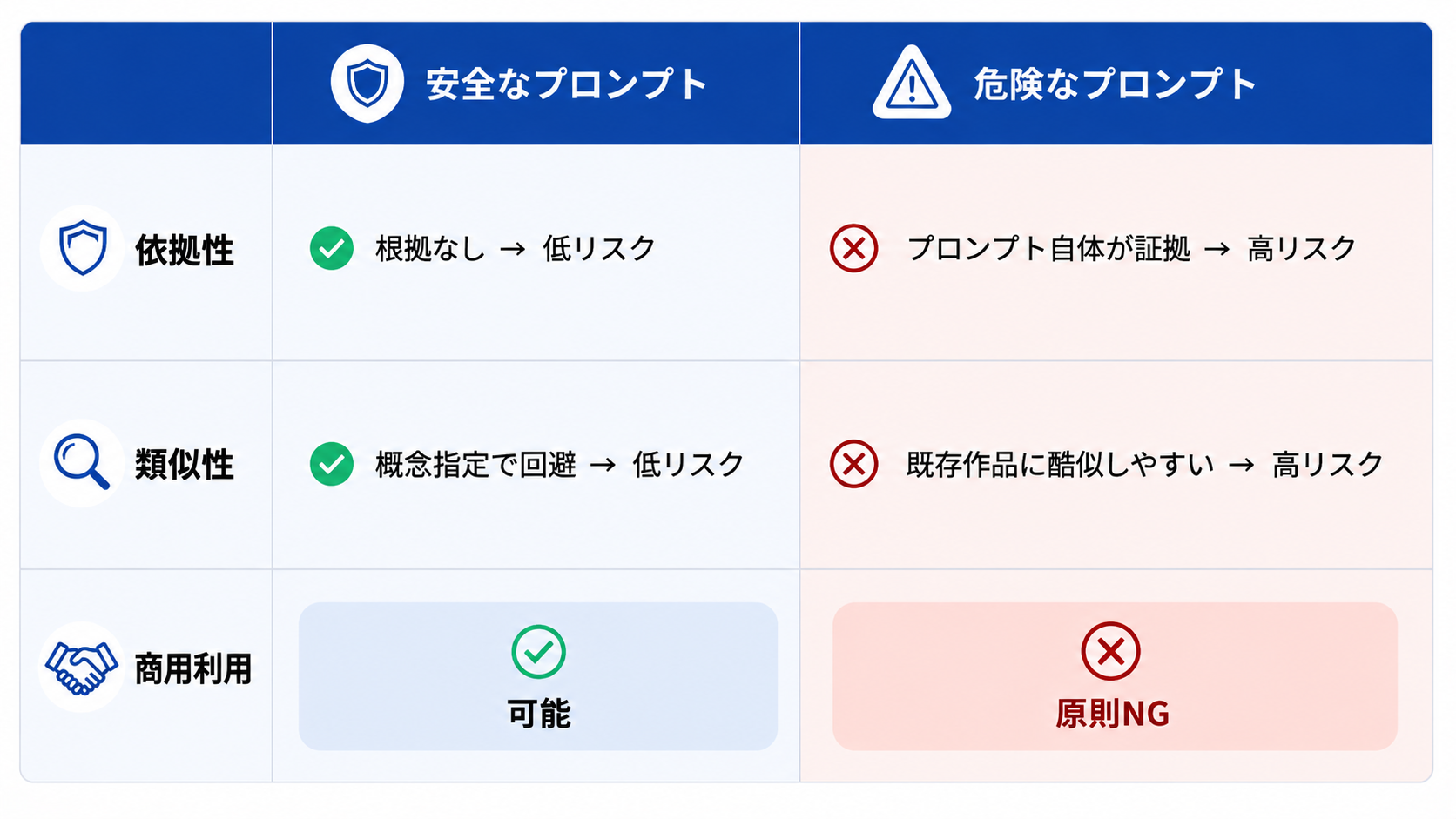Click the 依拠性 row label
The height and width of the screenshot is (819, 1456).
coord(185,250)
